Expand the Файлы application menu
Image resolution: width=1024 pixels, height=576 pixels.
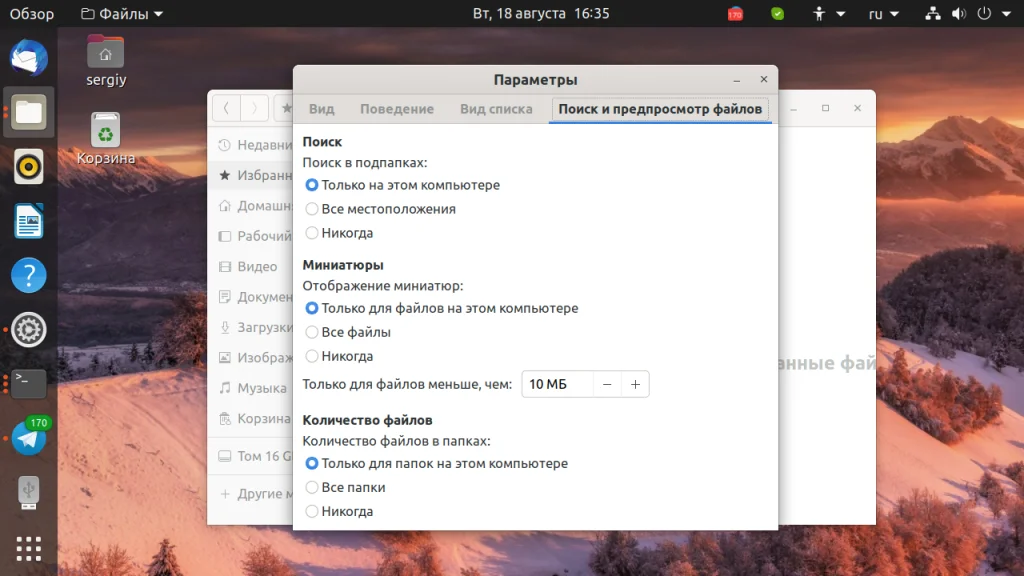point(122,14)
